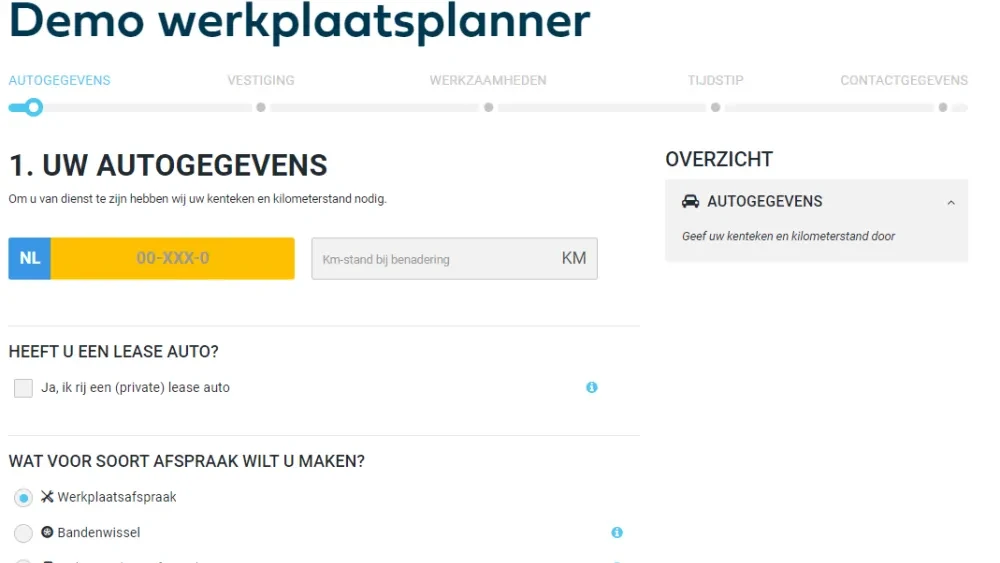Focus the yellow license plate field

172,258
